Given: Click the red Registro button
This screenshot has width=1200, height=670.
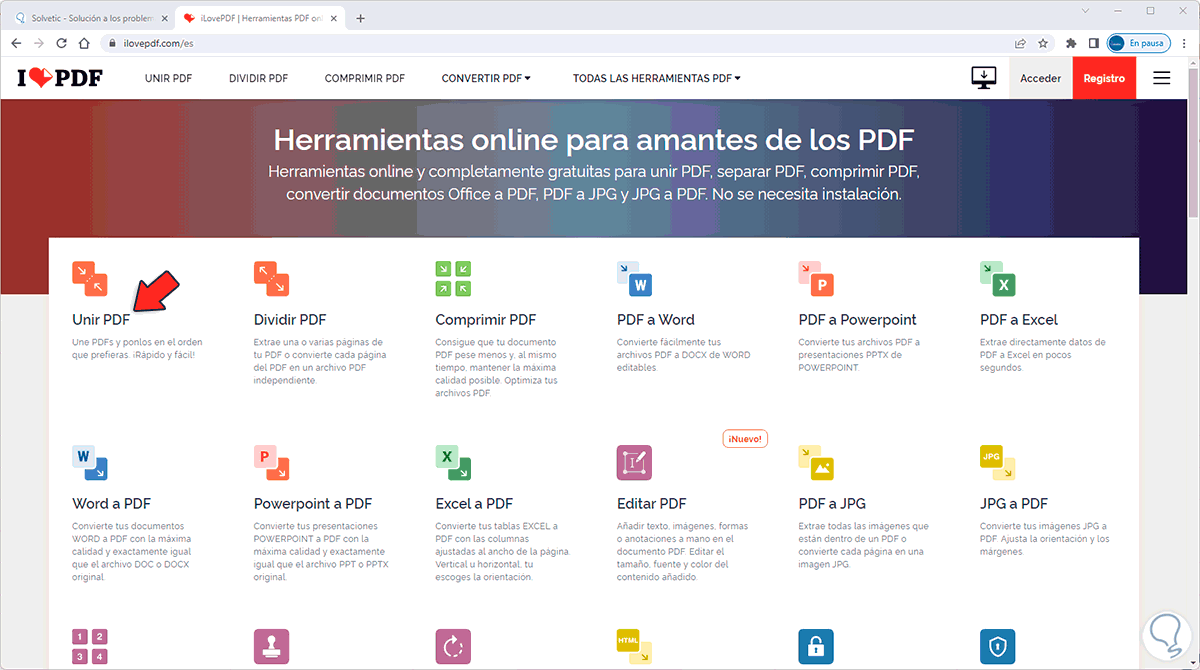Looking at the screenshot, I should point(1104,77).
